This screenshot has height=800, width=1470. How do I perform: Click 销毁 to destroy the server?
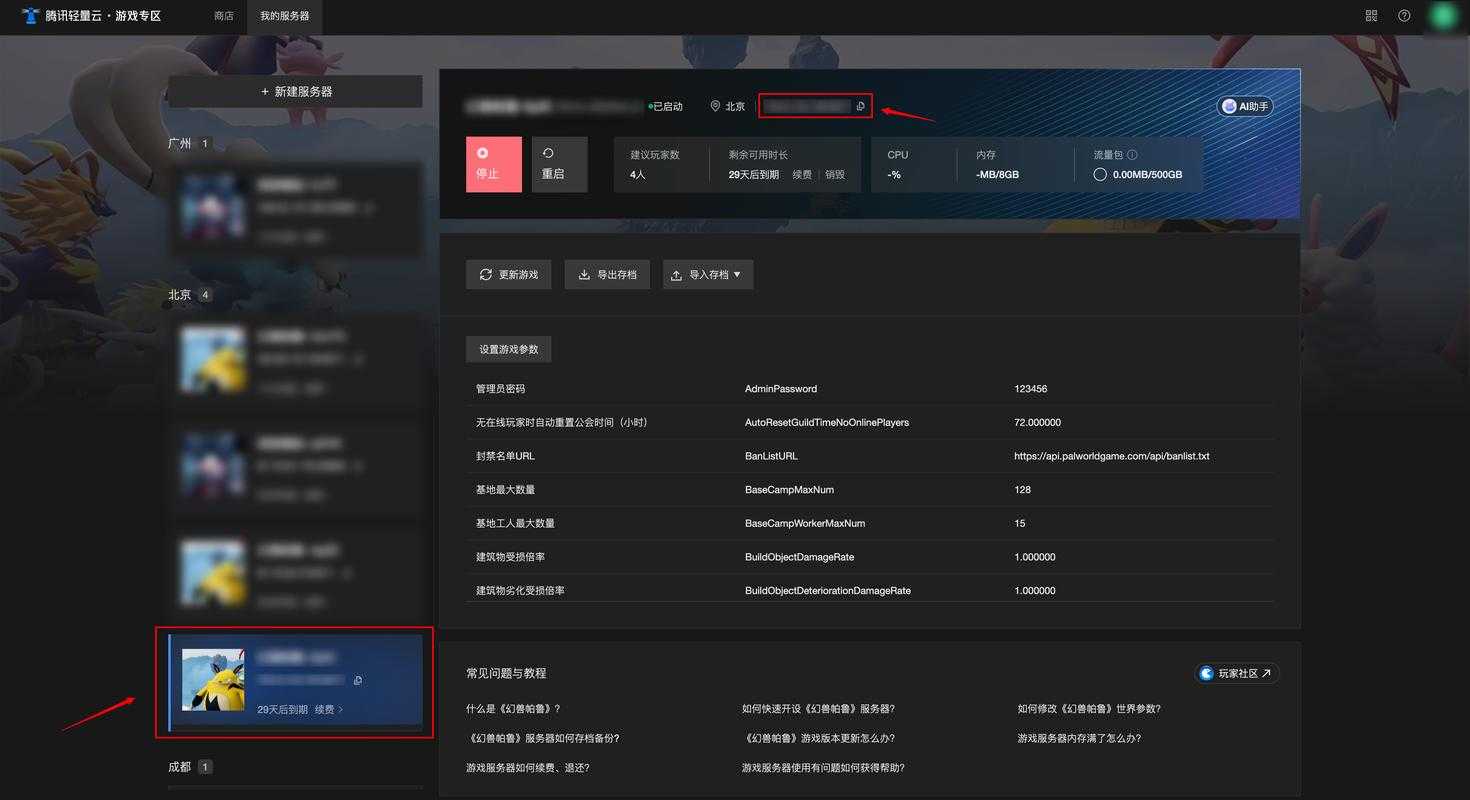point(835,174)
